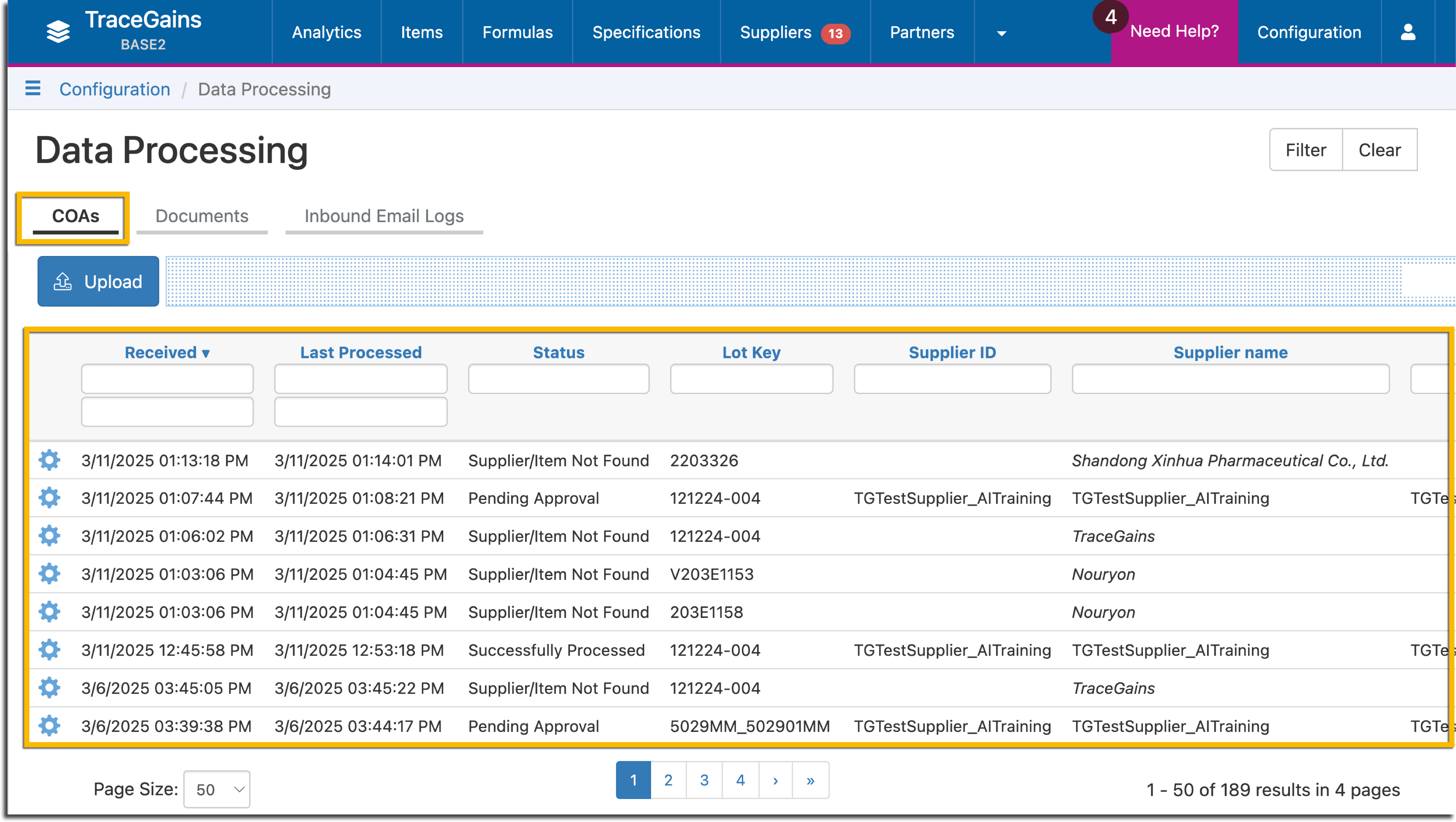Select the Successfully Processed status cell
This screenshot has width=1456, height=822.
pyautogui.click(x=556, y=650)
